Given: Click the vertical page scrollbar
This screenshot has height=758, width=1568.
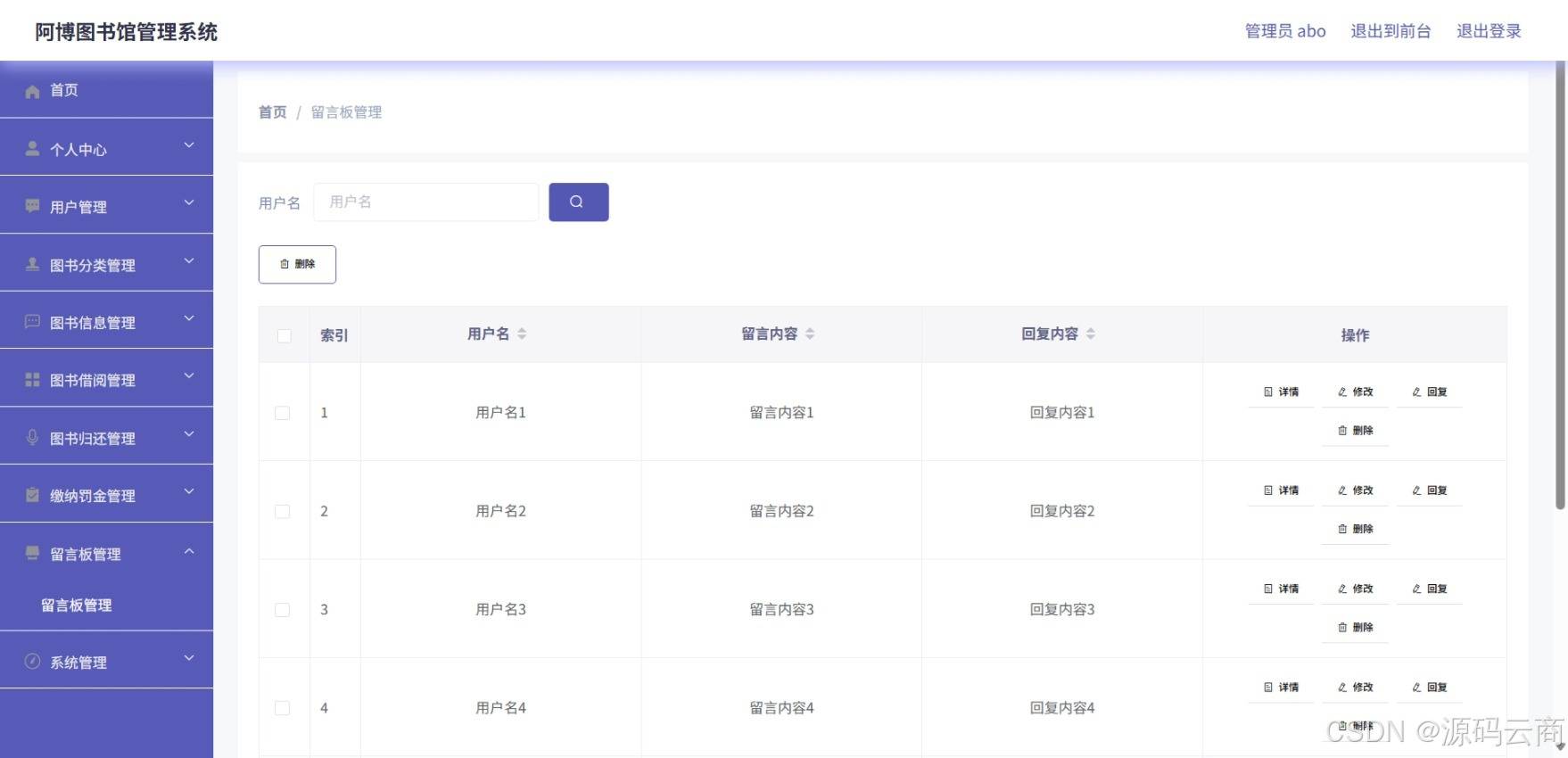Looking at the screenshot, I should pyautogui.click(x=1560, y=285).
